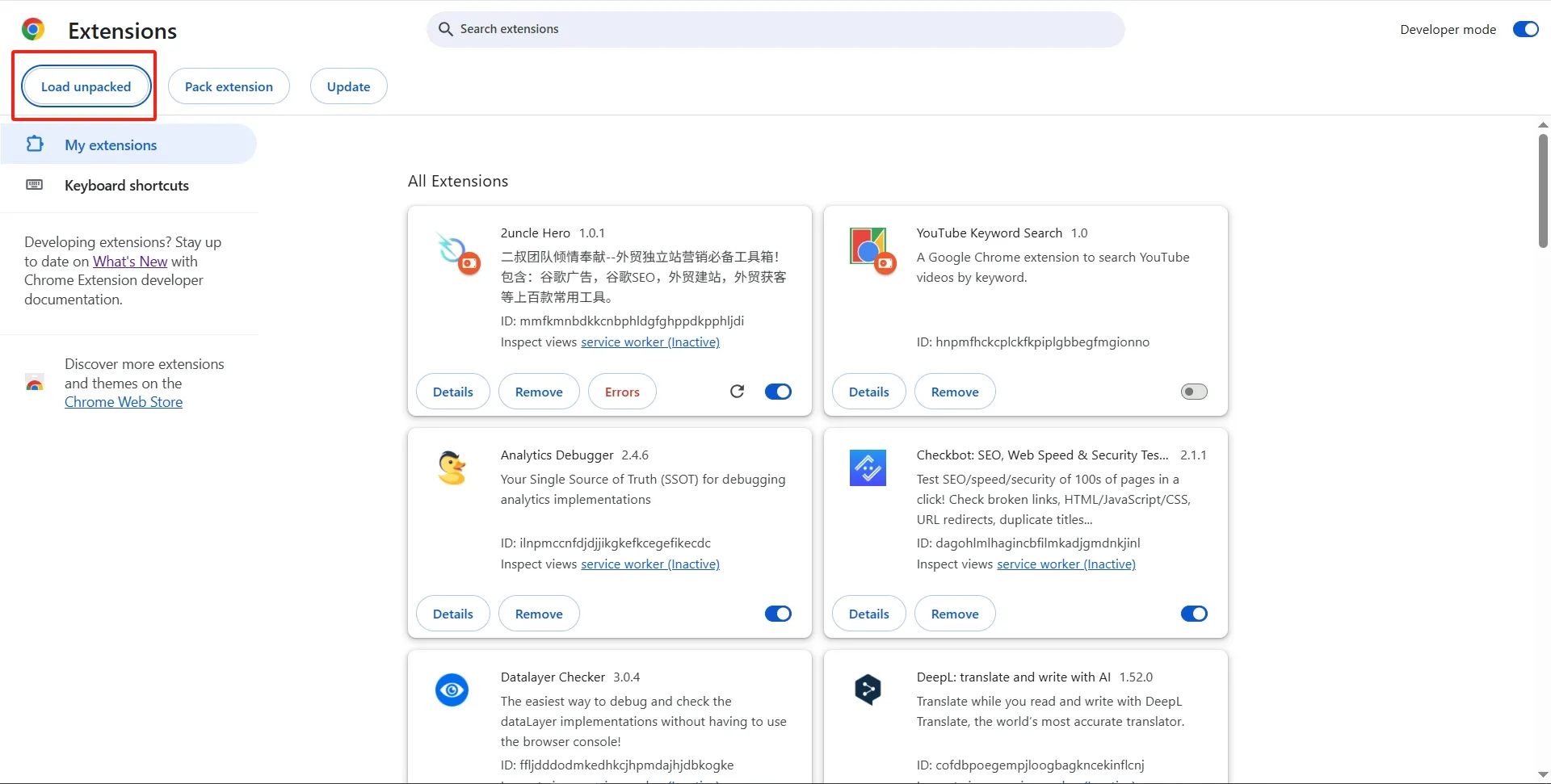
Task: Click Load unpacked button
Action: coord(86,86)
